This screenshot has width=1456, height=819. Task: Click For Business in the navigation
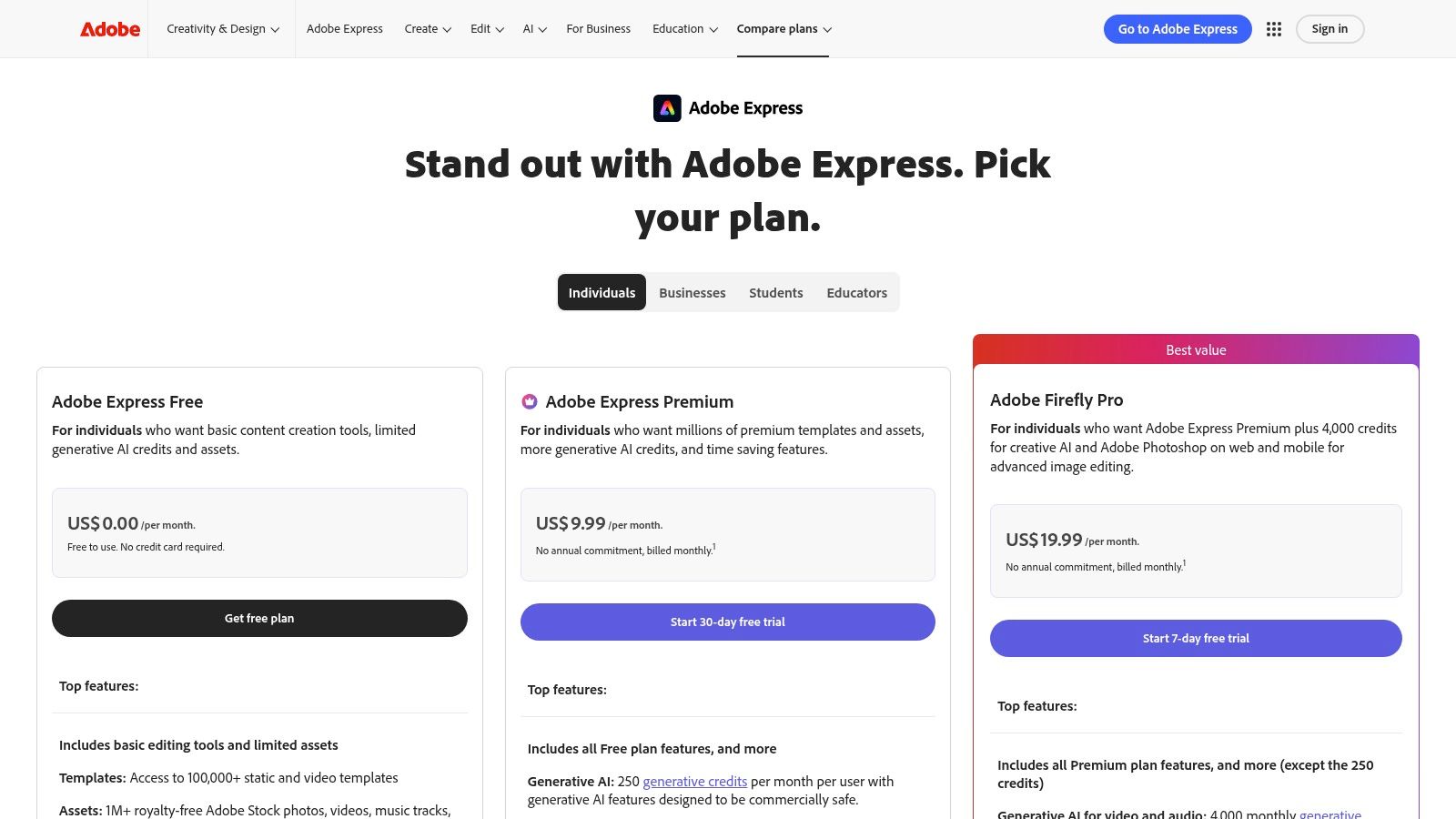598,28
